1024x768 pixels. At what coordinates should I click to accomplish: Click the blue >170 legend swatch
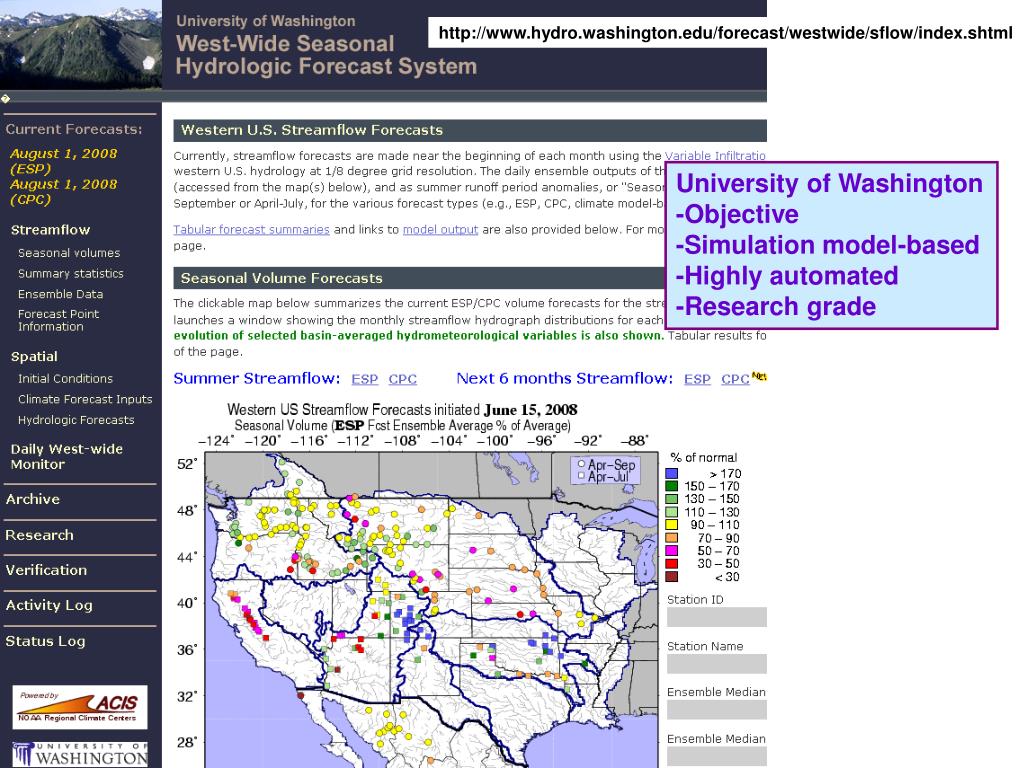(x=671, y=473)
